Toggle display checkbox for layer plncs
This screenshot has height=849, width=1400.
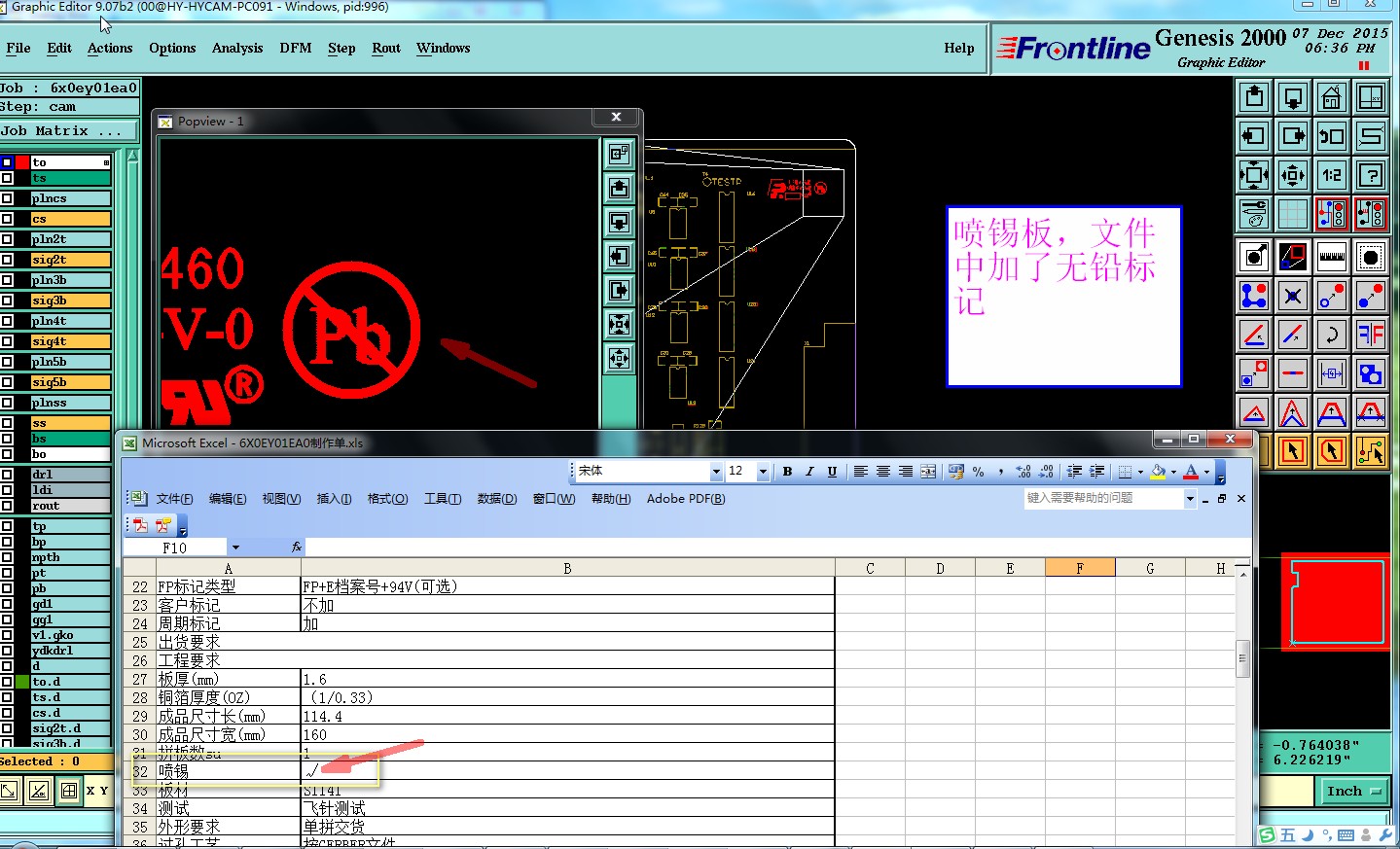[x=7, y=198]
